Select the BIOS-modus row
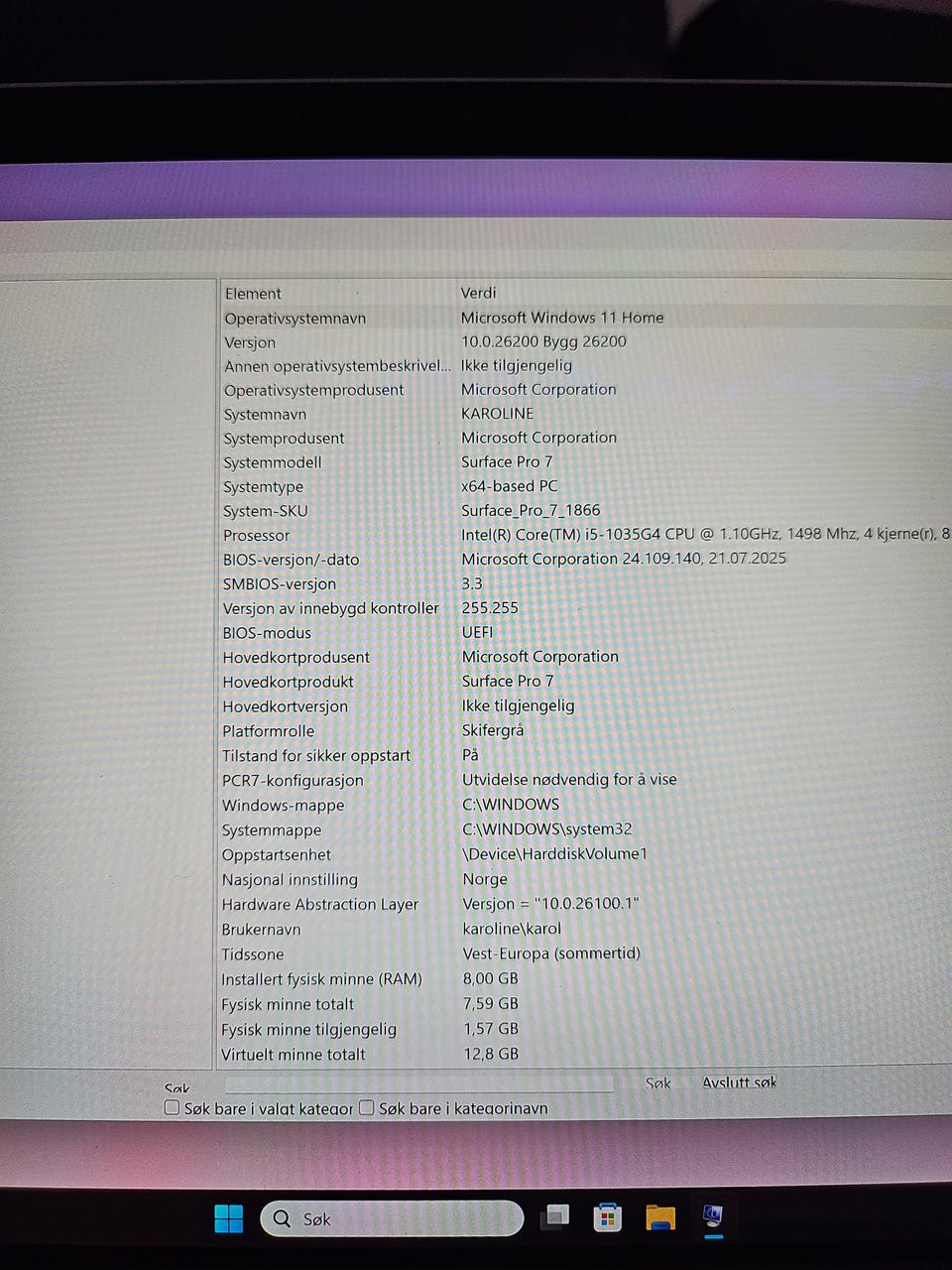Screen dimensions: 952x1270 coord(586,632)
